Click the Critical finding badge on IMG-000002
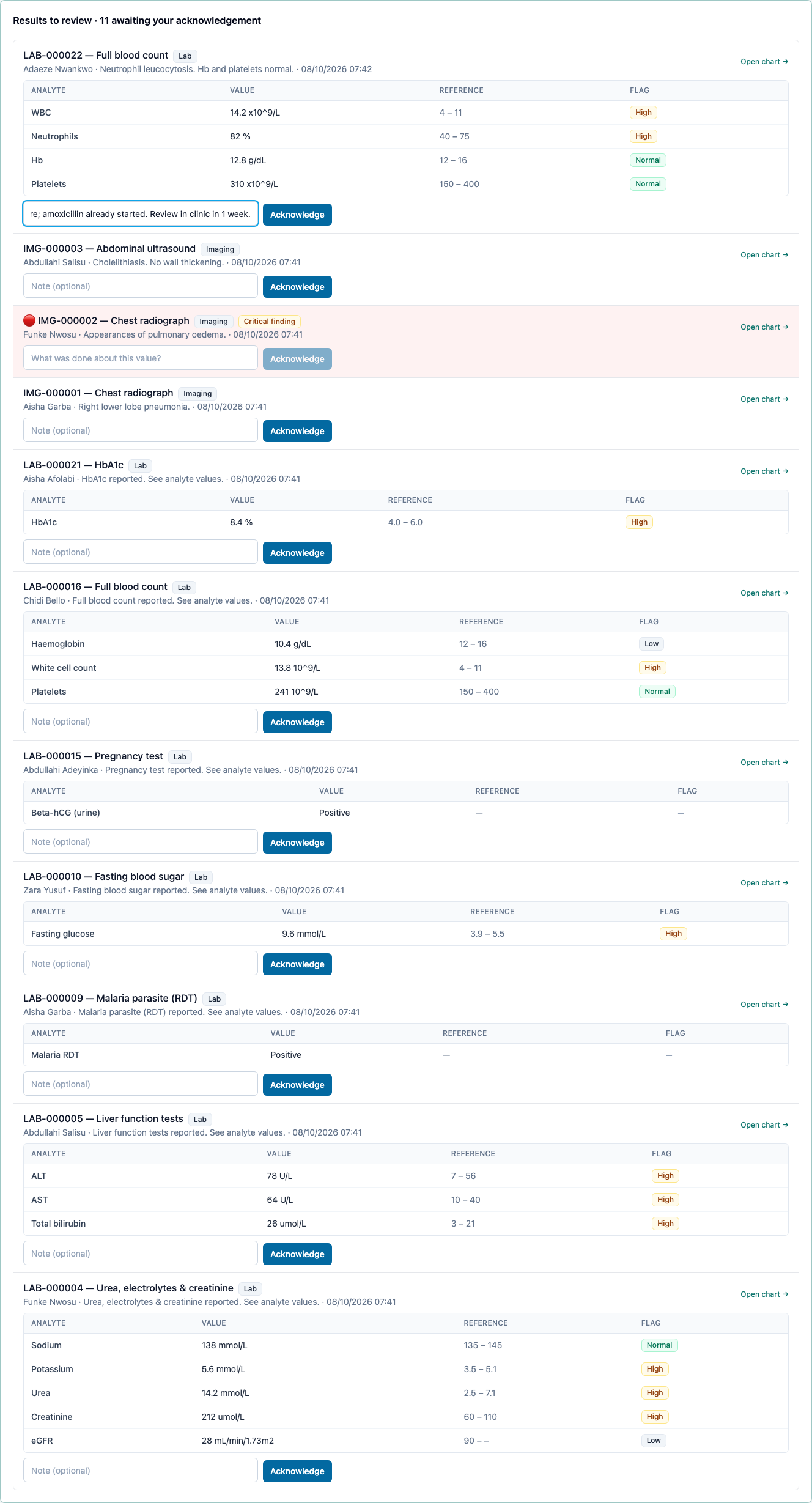This screenshot has height=1503, width=812. coord(270,322)
